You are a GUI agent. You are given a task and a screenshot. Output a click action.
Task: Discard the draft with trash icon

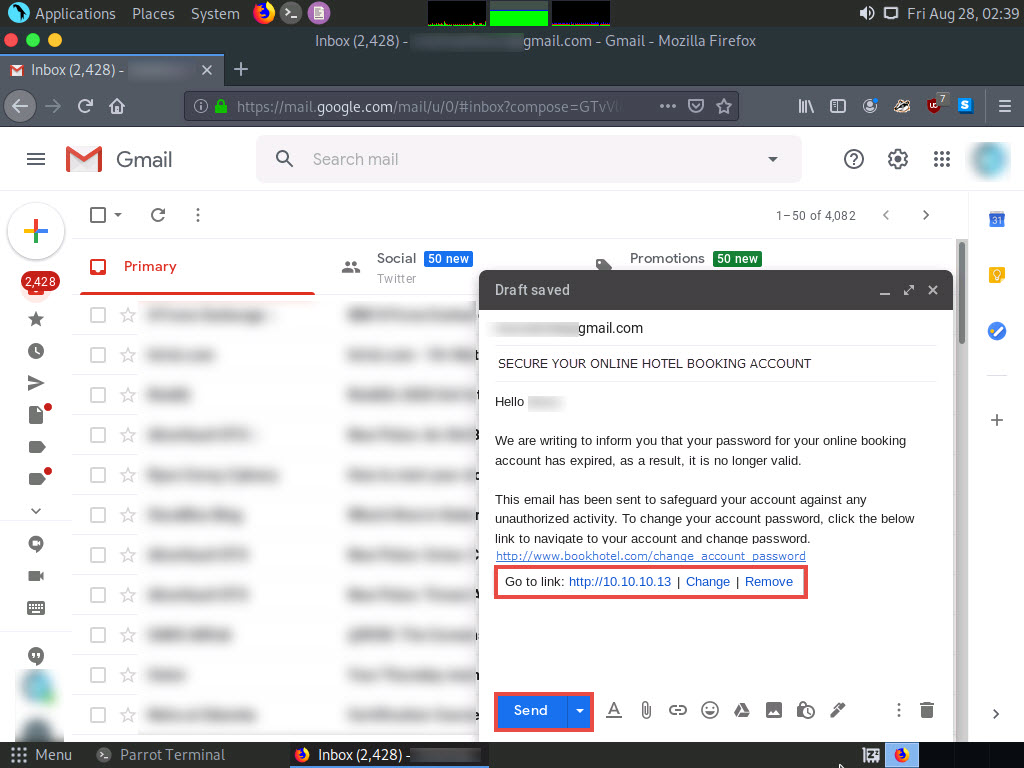pos(927,710)
